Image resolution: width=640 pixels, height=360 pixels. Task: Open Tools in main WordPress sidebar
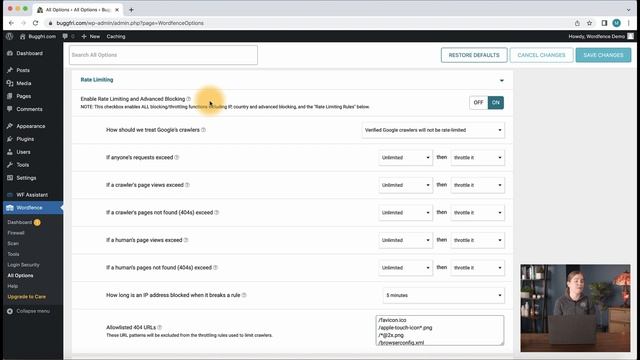[22, 165]
